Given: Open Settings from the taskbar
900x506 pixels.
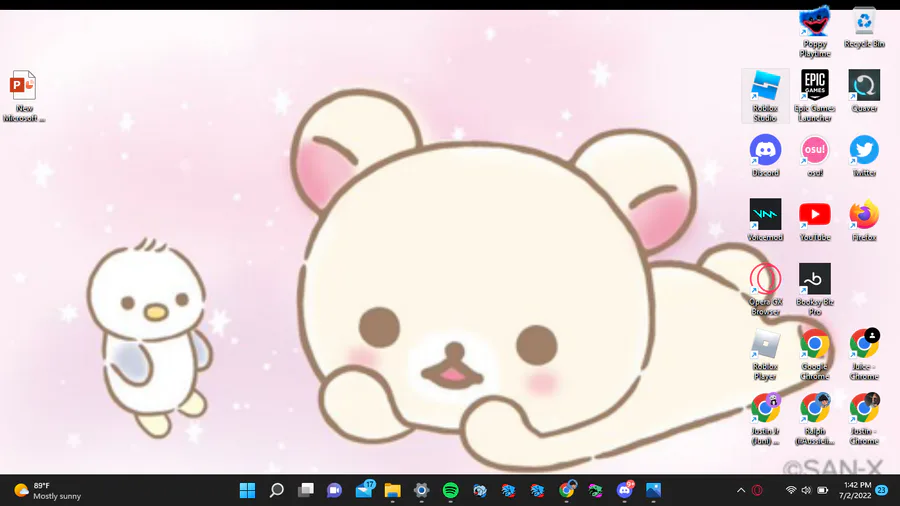Looking at the screenshot, I should tap(422, 491).
